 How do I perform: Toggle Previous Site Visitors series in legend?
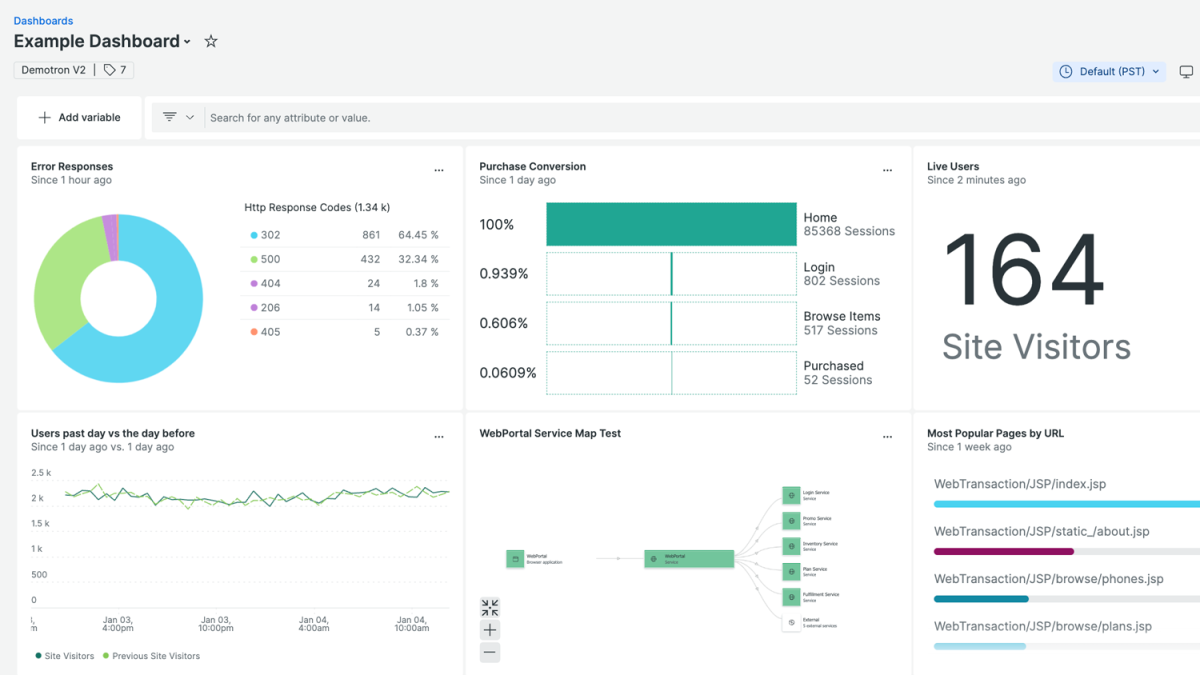(151, 656)
